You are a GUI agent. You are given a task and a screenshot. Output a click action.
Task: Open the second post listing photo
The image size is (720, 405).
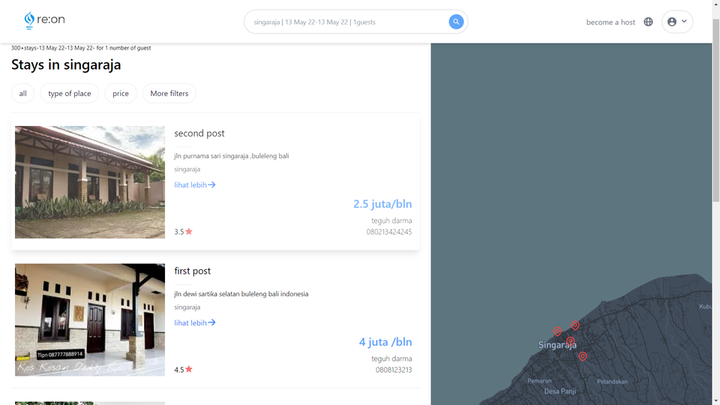(90, 182)
